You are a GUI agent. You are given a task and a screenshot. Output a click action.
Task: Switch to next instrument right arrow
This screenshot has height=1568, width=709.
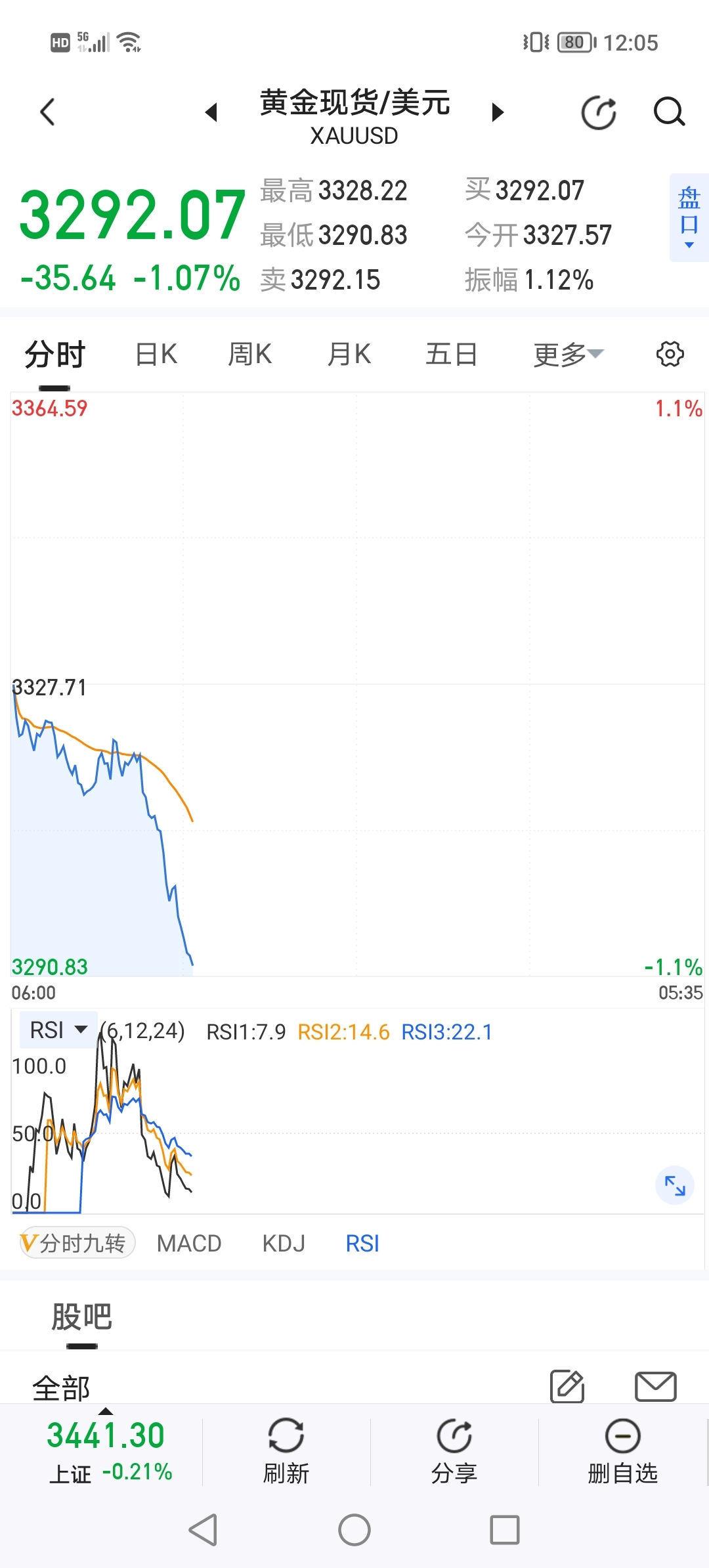(x=498, y=112)
